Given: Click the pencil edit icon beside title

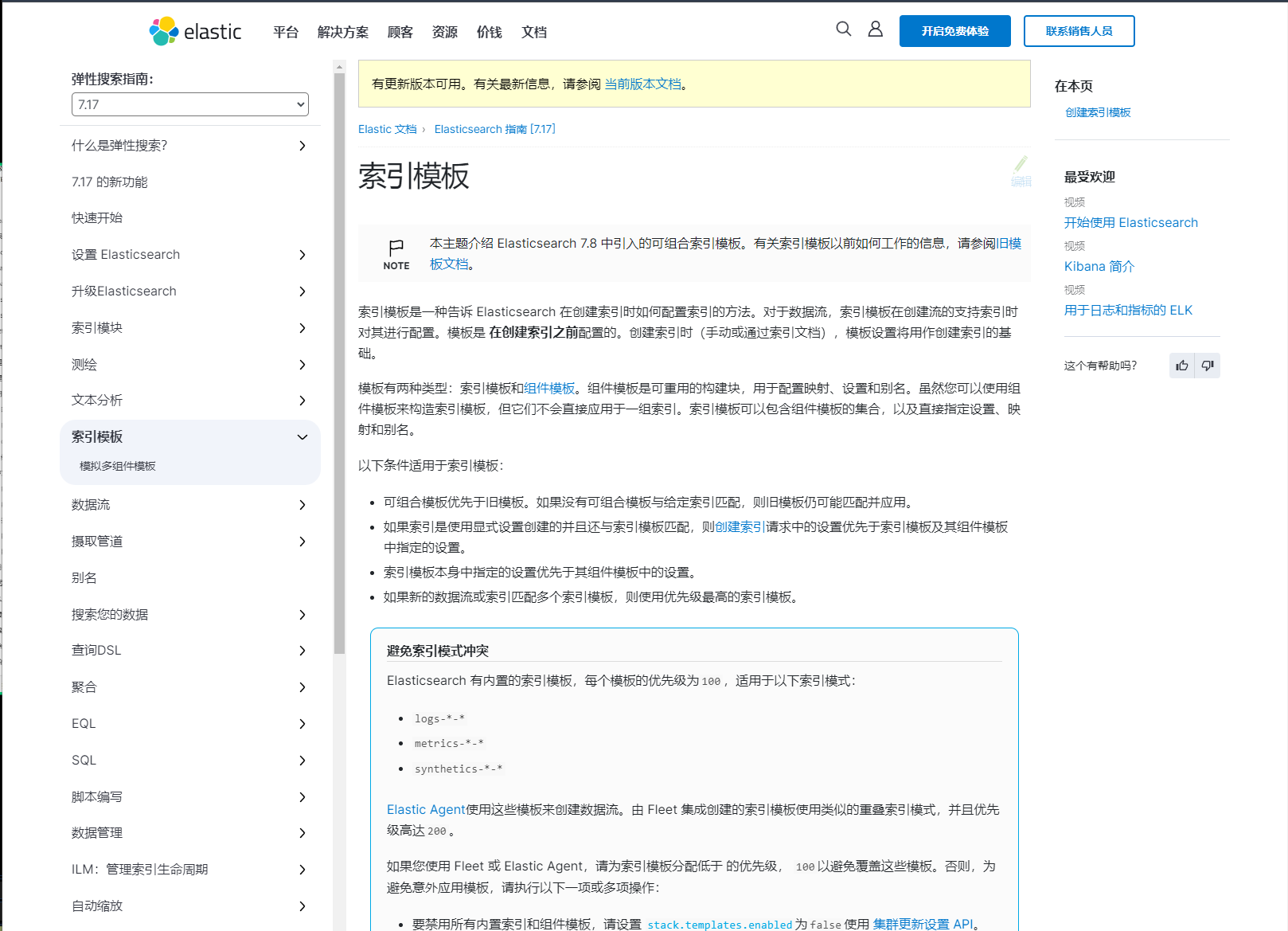Looking at the screenshot, I should point(1021,165).
